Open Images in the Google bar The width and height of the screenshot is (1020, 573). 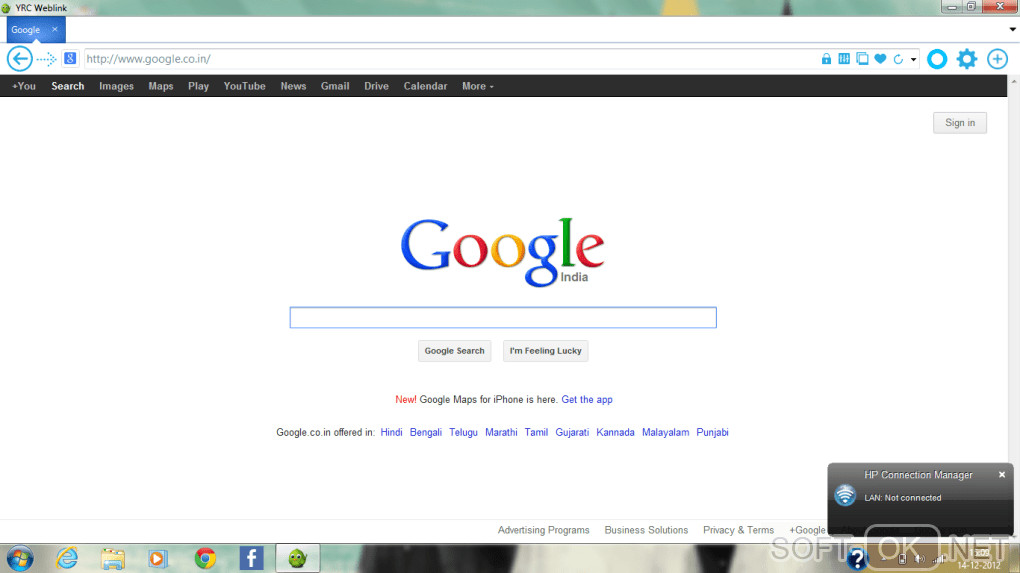click(x=116, y=86)
